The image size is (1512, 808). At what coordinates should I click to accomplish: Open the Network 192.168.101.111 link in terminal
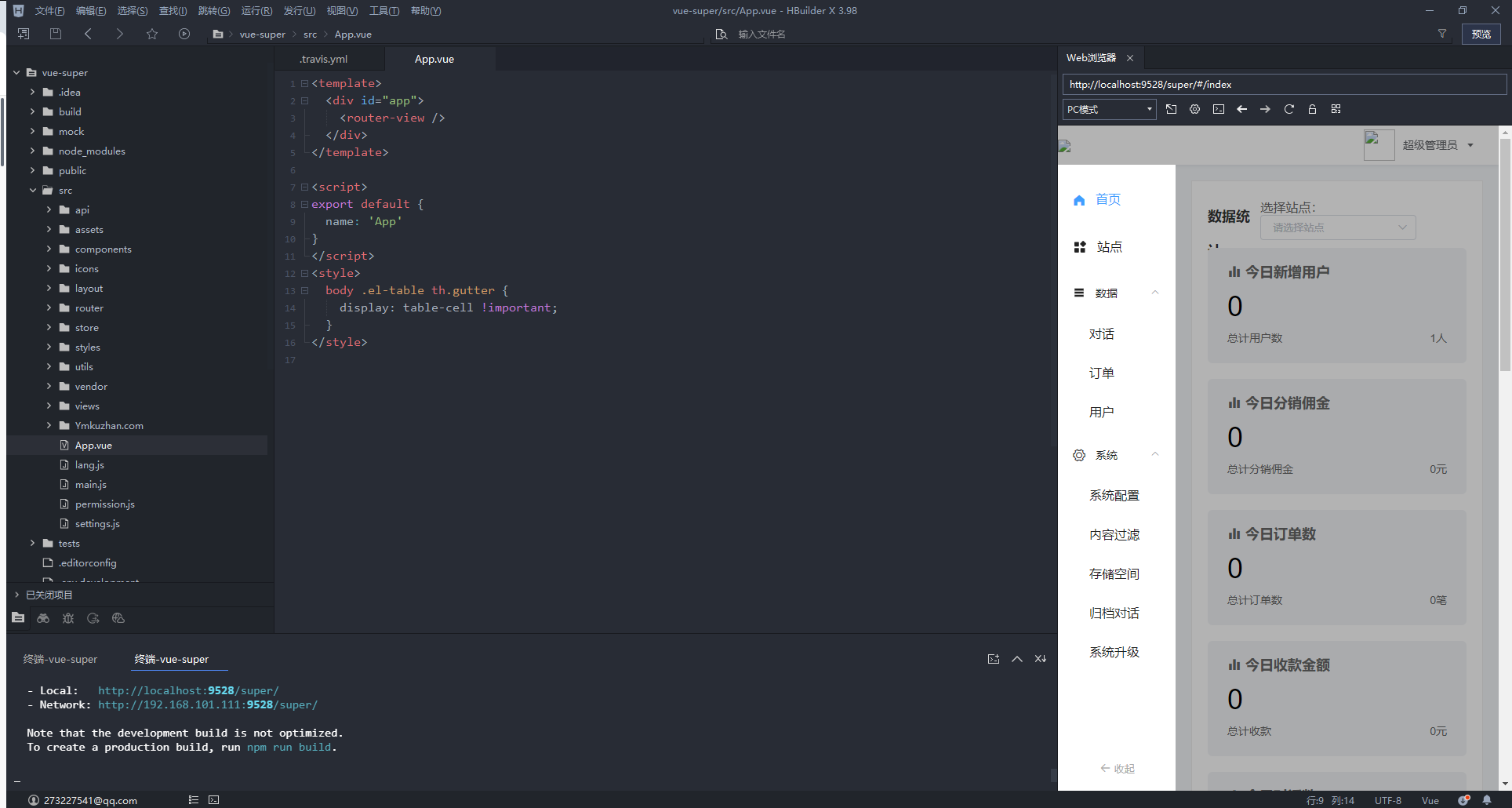coord(208,704)
